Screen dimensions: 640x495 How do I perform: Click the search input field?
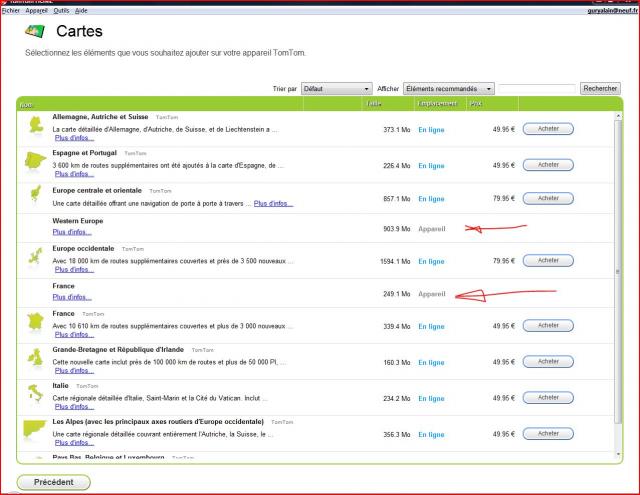pos(537,89)
